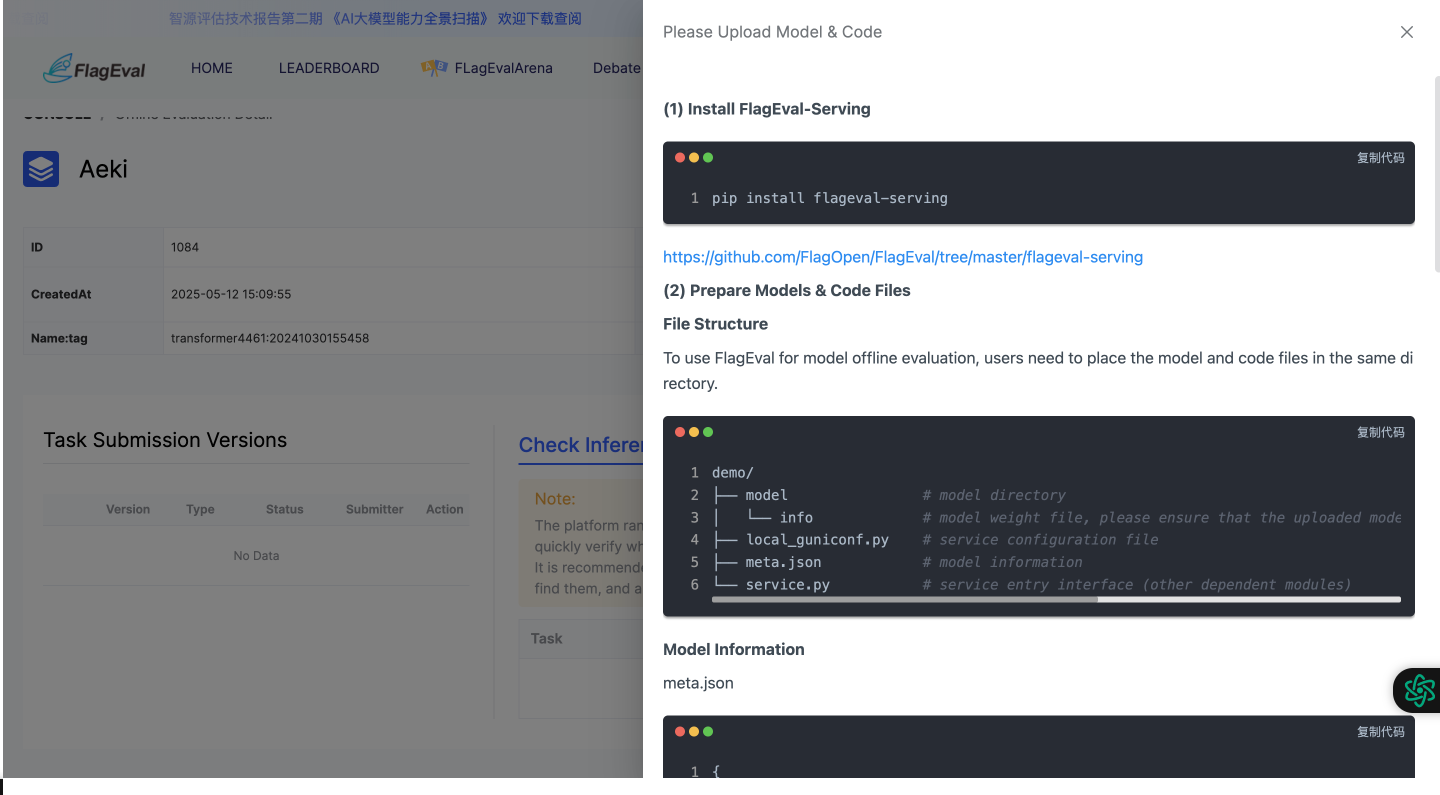Click the red dot on pip install code block
Screen dimensions: 1440x795
[x=680, y=158]
